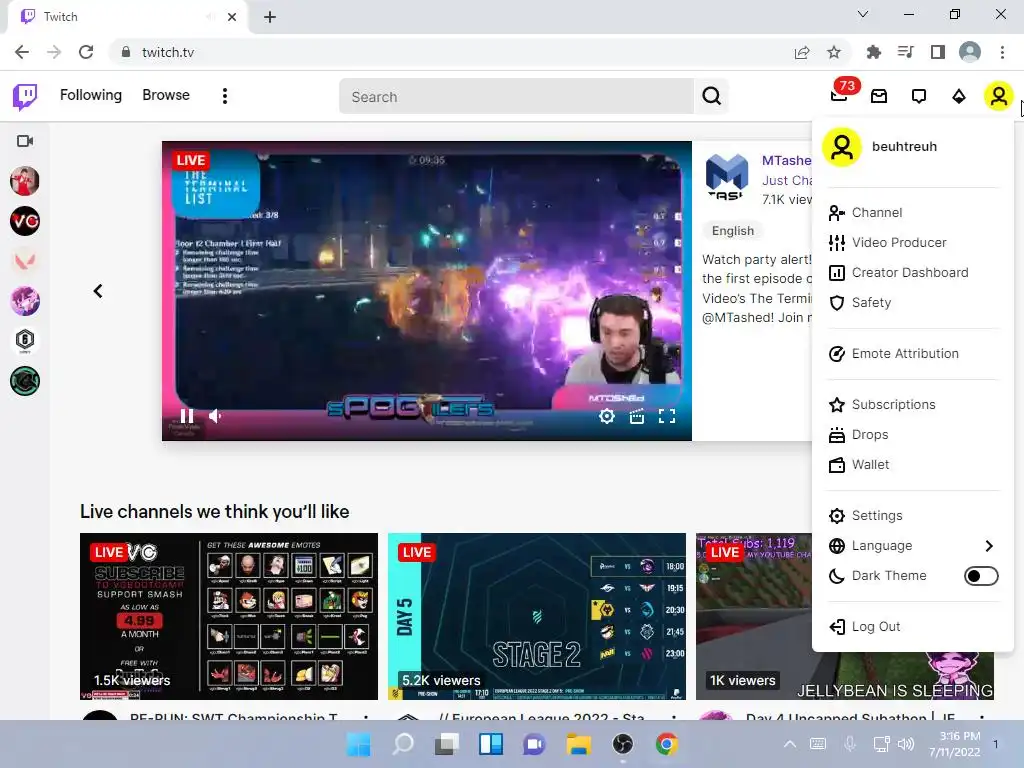
Task: Go to the Following page
Action: 91,95
